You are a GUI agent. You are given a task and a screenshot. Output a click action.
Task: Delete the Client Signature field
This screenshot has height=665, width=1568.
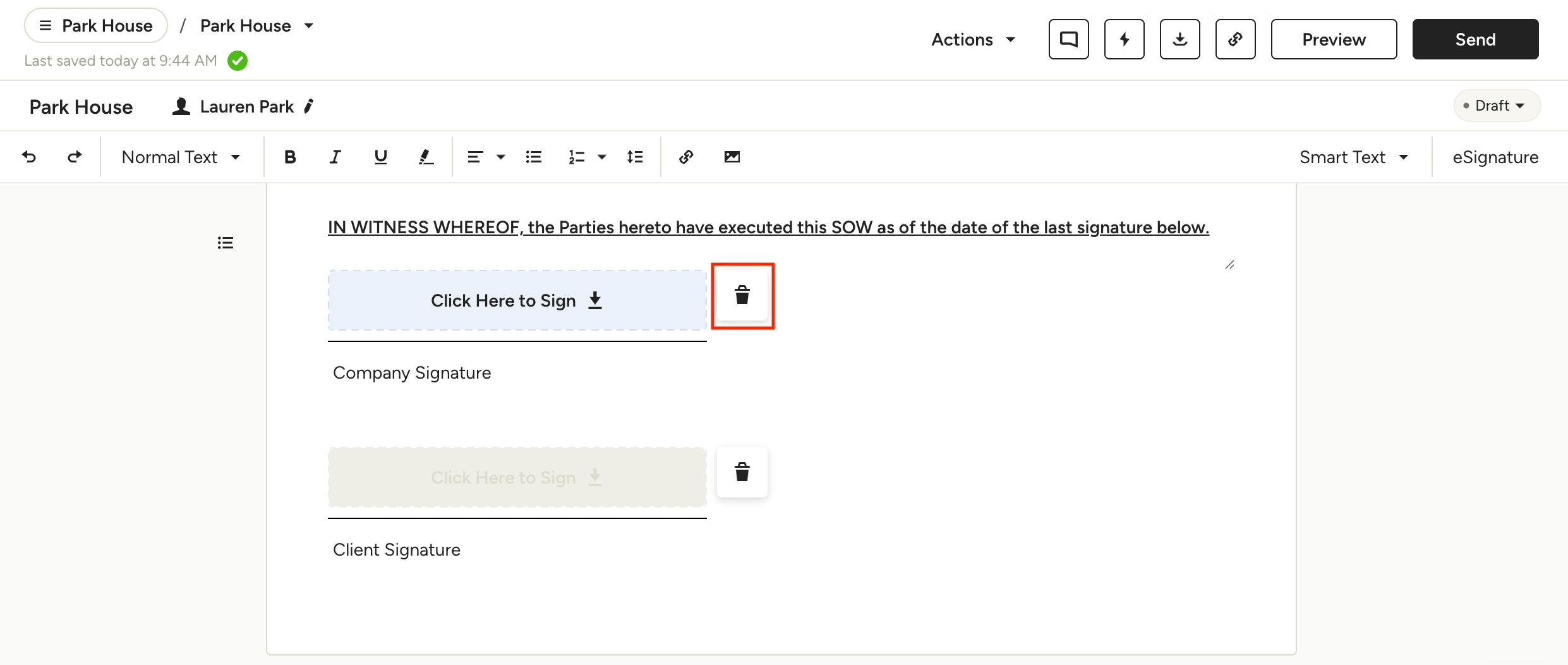point(742,472)
